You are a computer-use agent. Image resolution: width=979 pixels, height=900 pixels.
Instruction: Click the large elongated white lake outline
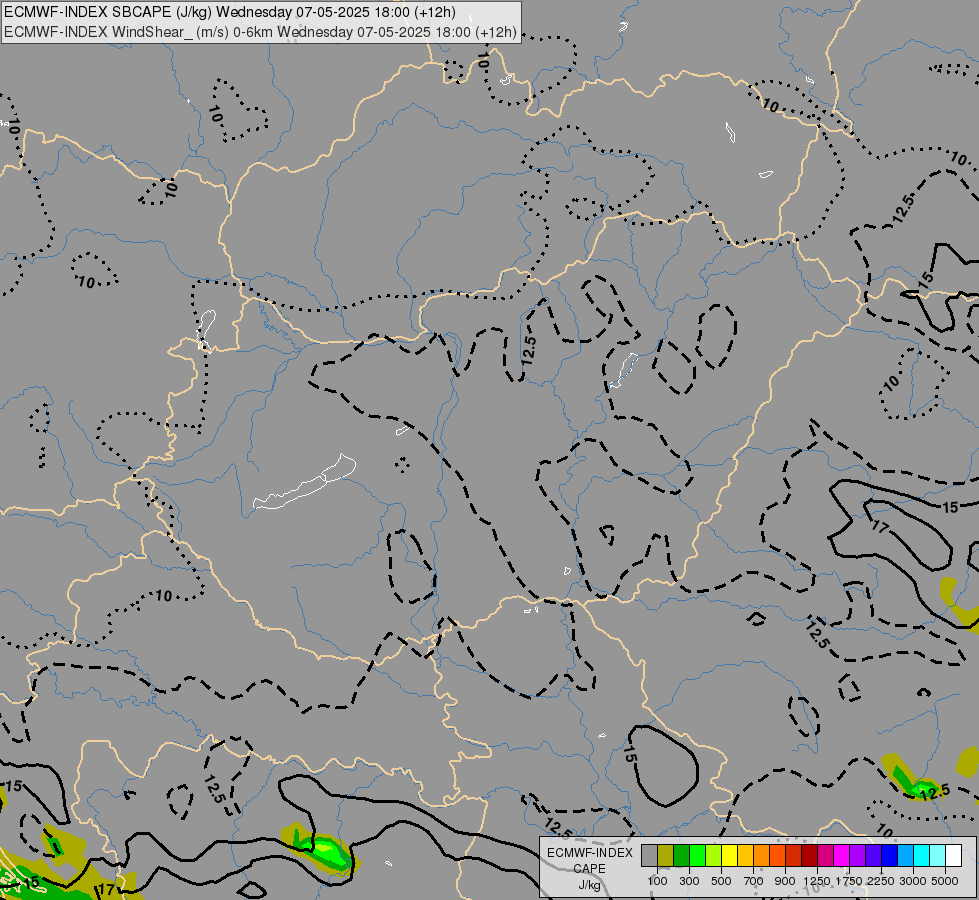(305, 483)
